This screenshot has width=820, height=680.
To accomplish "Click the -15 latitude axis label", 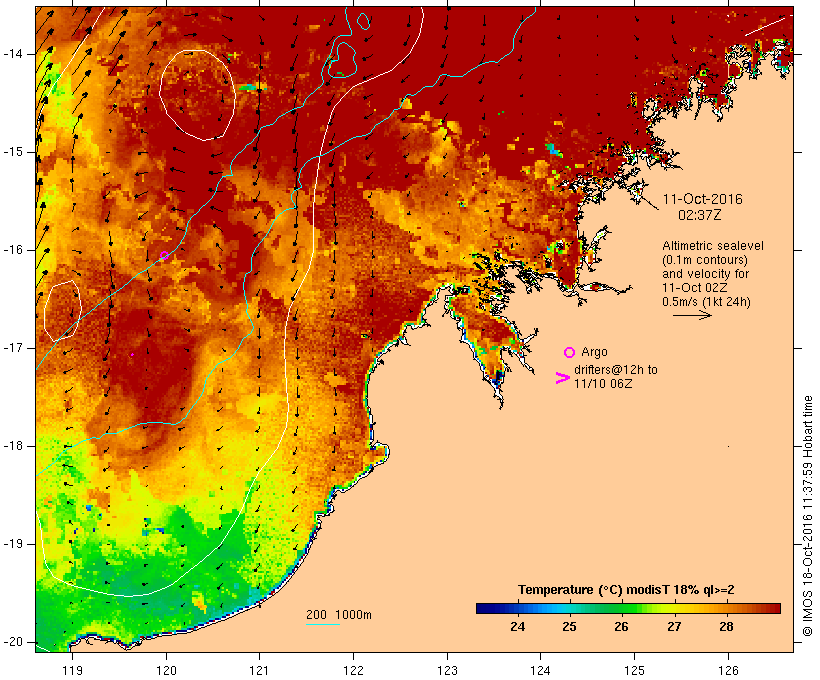I will click(x=13, y=152).
